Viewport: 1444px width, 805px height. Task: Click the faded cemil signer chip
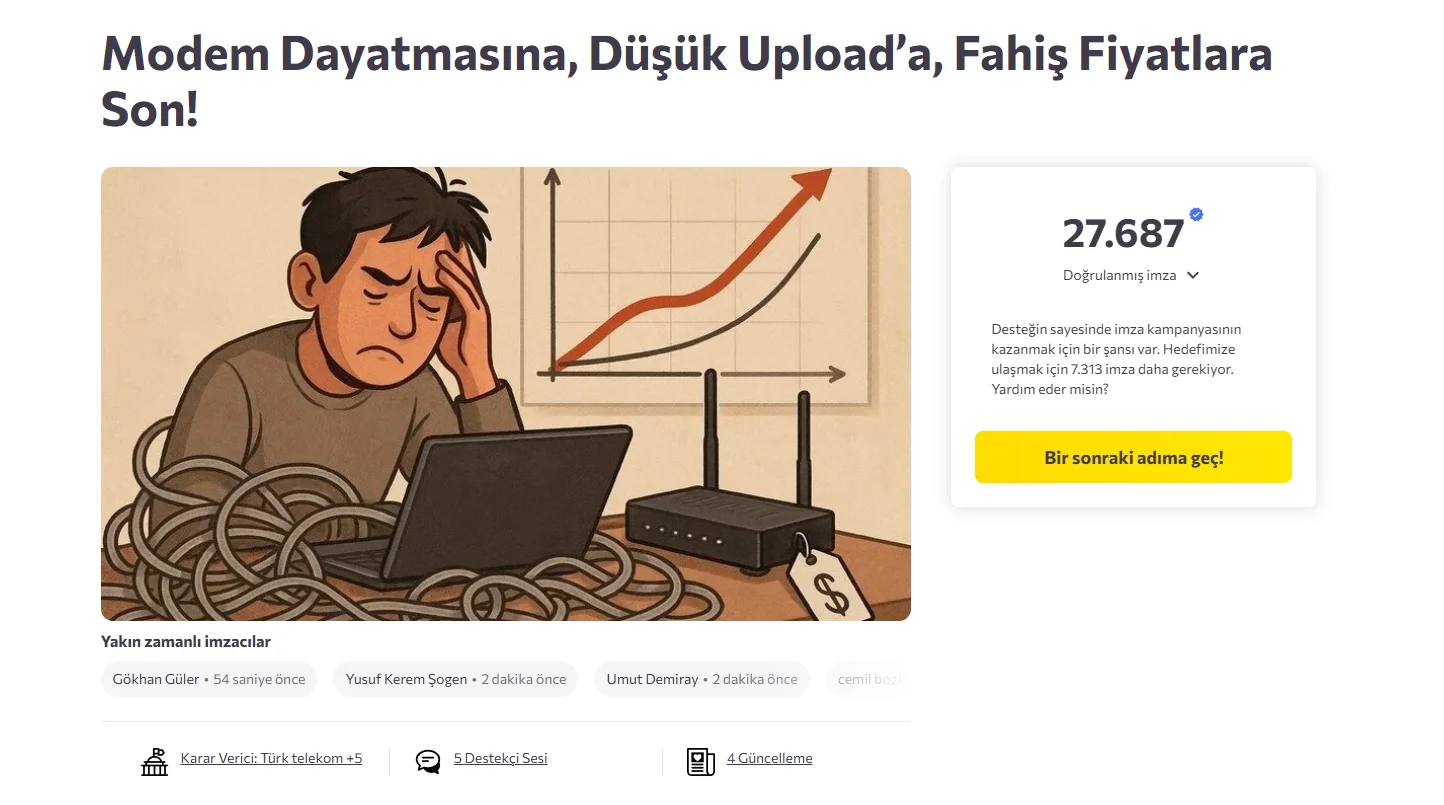(x=868, y=679)
